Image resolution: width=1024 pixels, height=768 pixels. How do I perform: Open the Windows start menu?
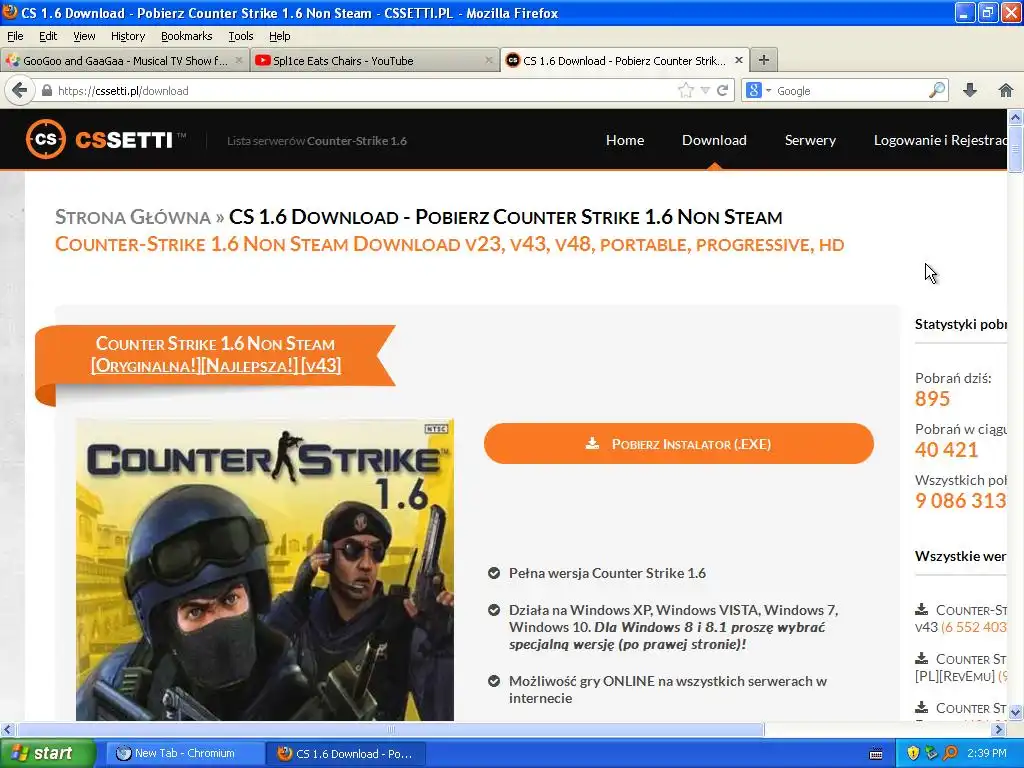point(47,753)
